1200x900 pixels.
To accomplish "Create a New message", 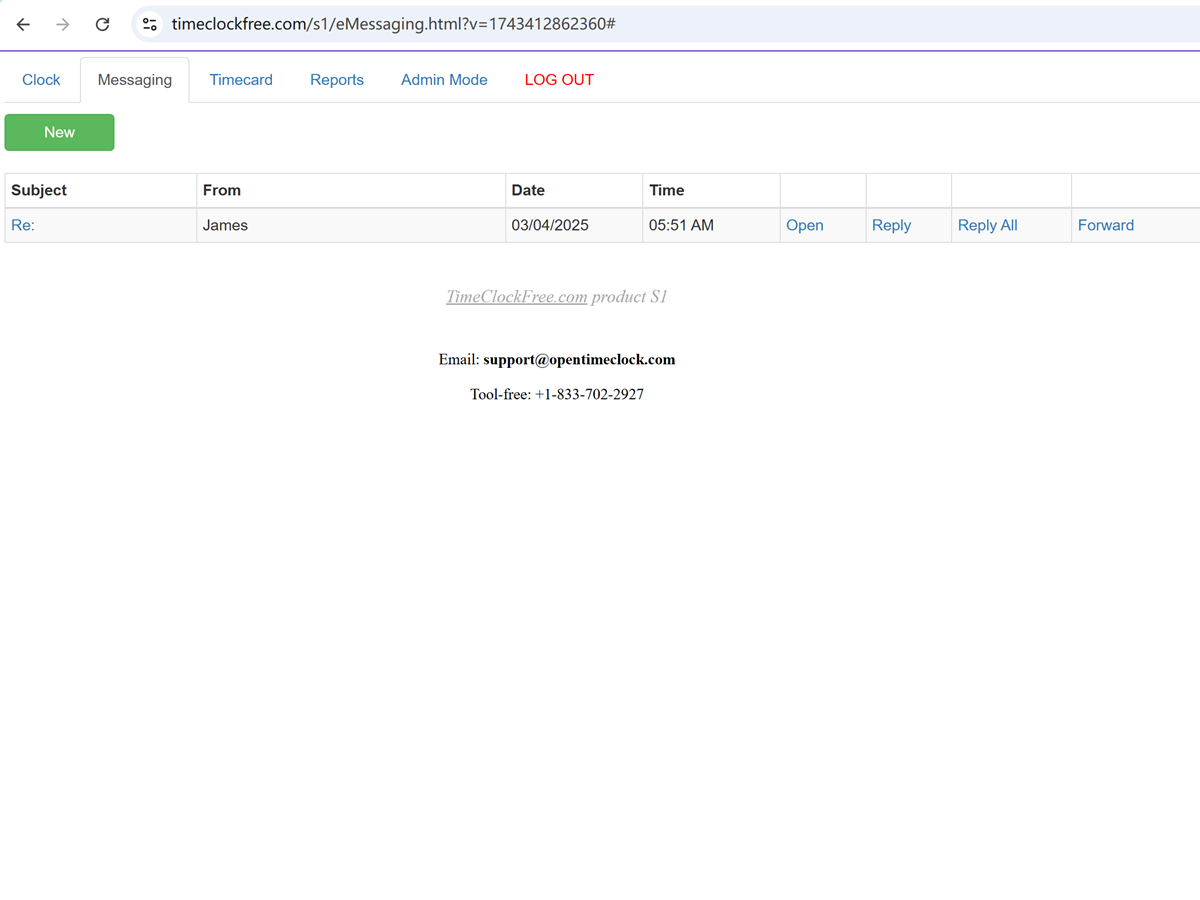I will 59,132.
